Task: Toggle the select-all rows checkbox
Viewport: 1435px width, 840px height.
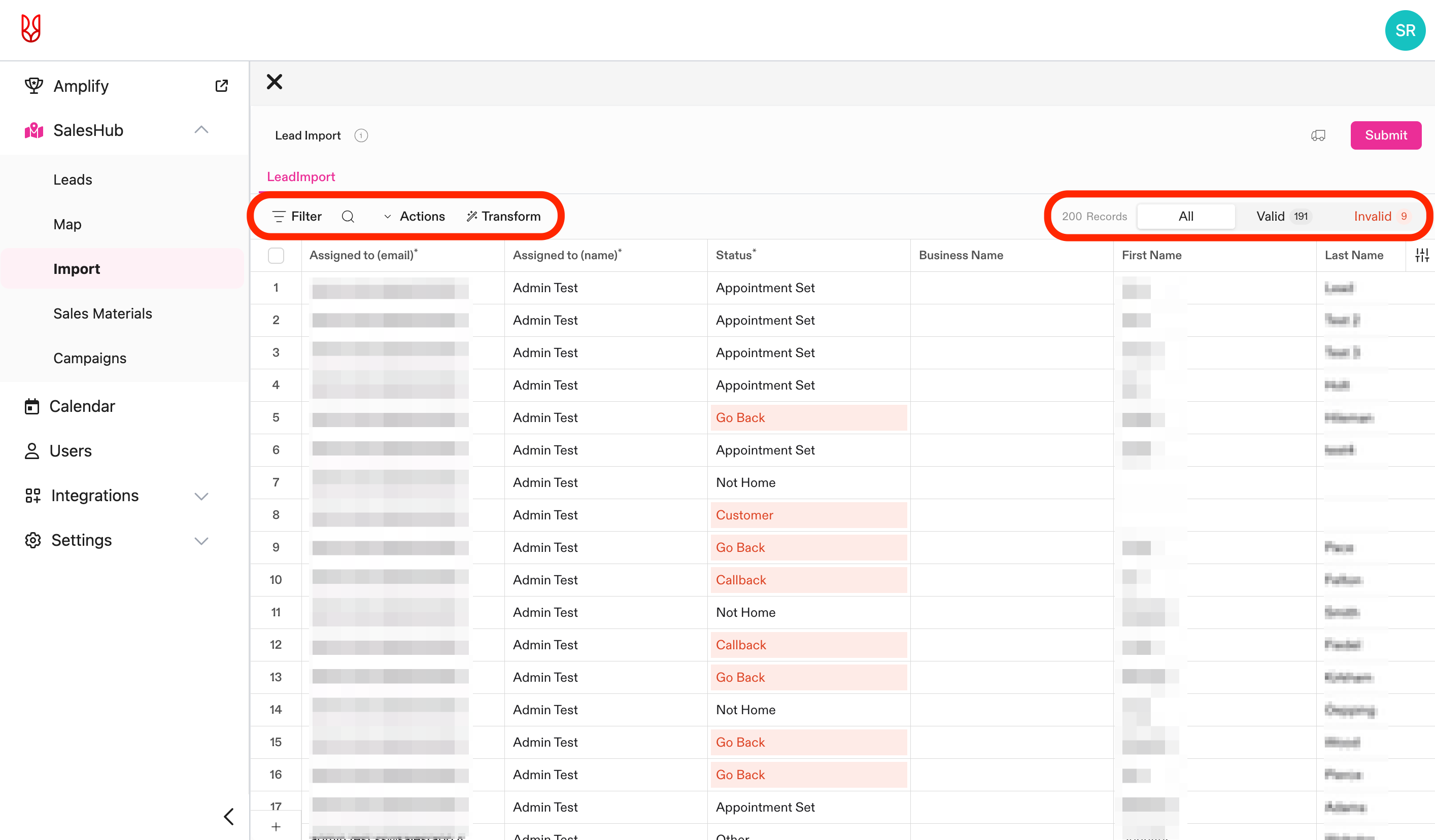Action: [276, 256]
